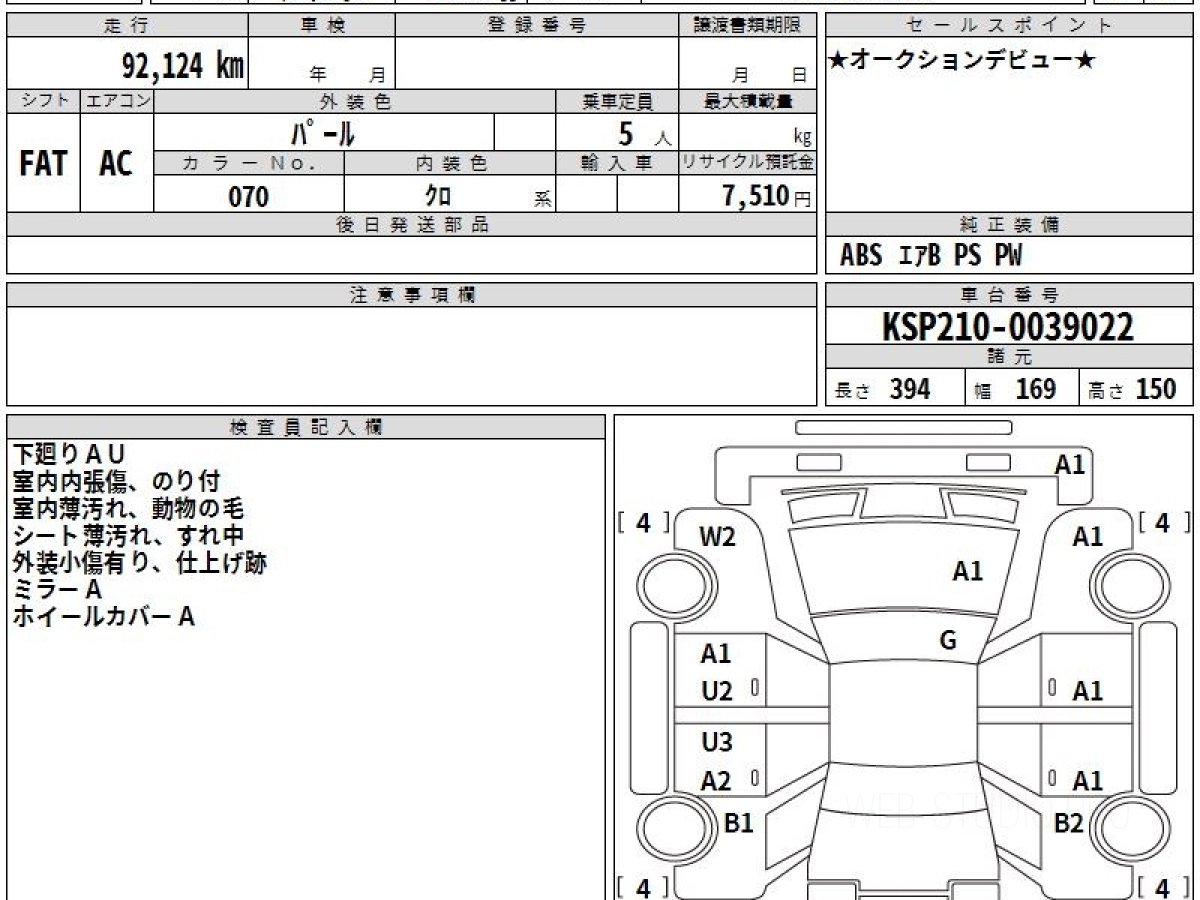Viewport: 1200px width, 900px height.
Task: Click the height value 高さ 150
Action: [x=1133, y=389]
